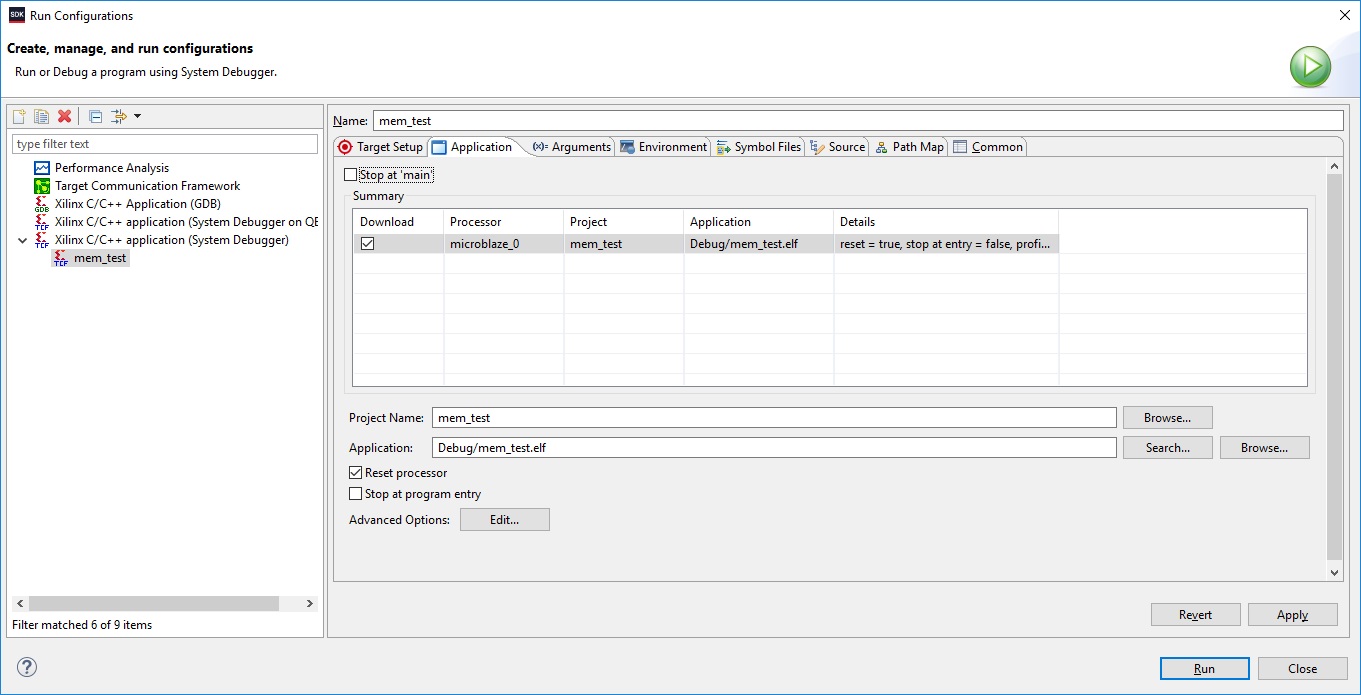Open the filter options dropdown arrow
Viewport: 1361px width, 695px height.
coord(138,116)
